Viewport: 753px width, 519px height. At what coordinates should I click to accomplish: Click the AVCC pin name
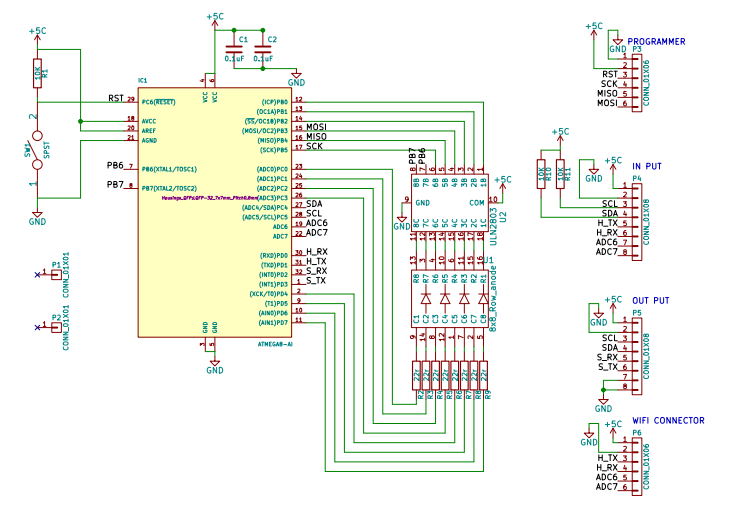pyautogui.click(x=149, y=121)
